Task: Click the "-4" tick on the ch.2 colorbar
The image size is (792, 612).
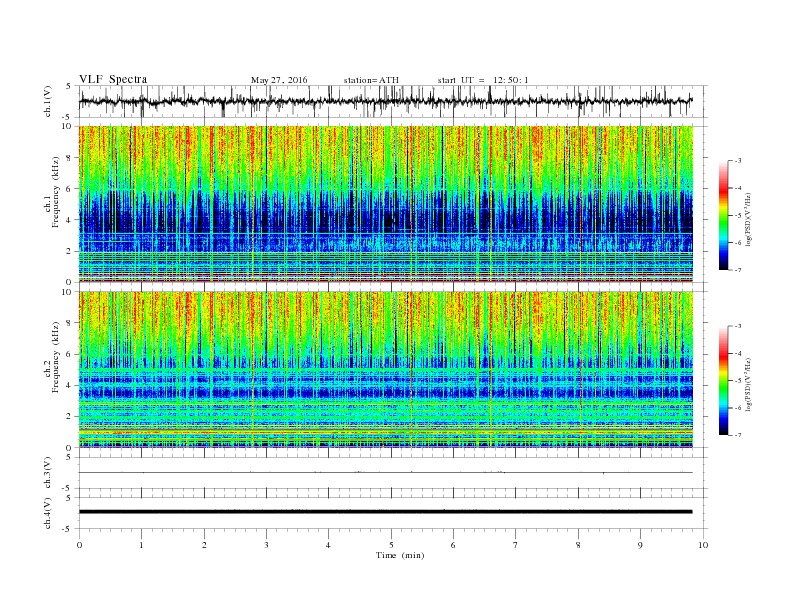Action: 737,353
